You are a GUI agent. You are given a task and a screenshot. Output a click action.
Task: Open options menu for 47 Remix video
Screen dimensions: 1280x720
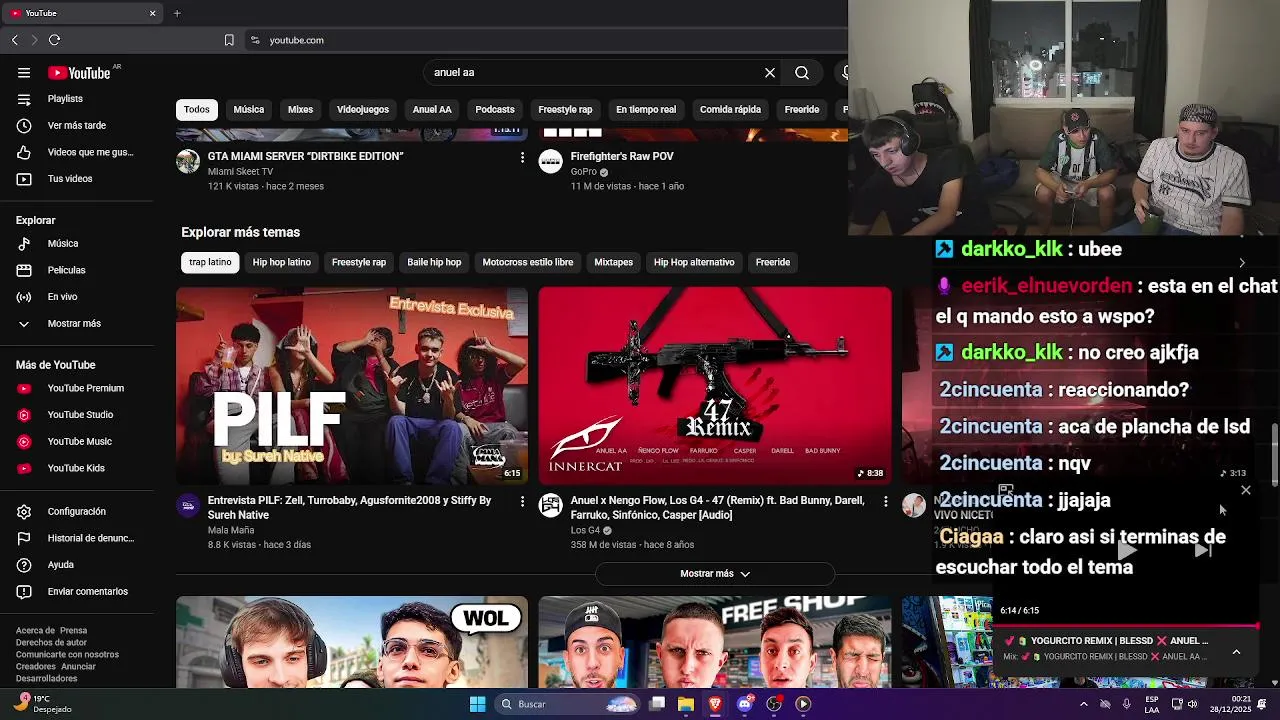(x=885, y=501)
